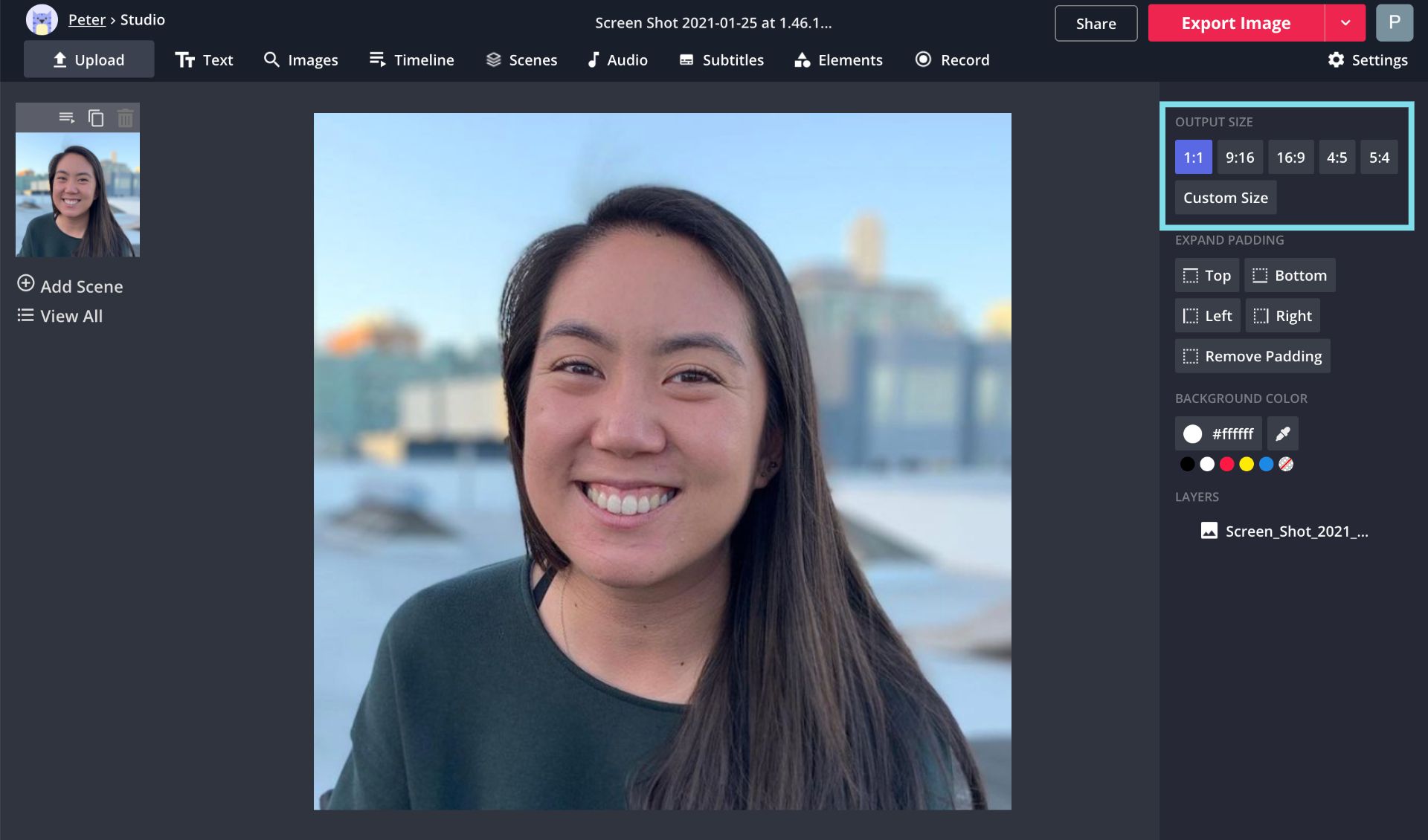Open the Timeline view

coord(411,59)
